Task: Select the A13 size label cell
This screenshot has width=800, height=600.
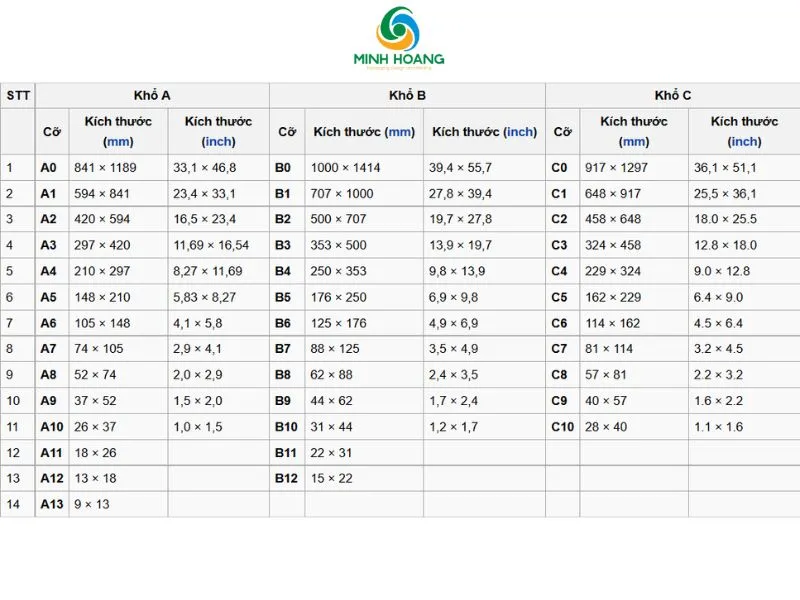Action: [x=52, y=505]
